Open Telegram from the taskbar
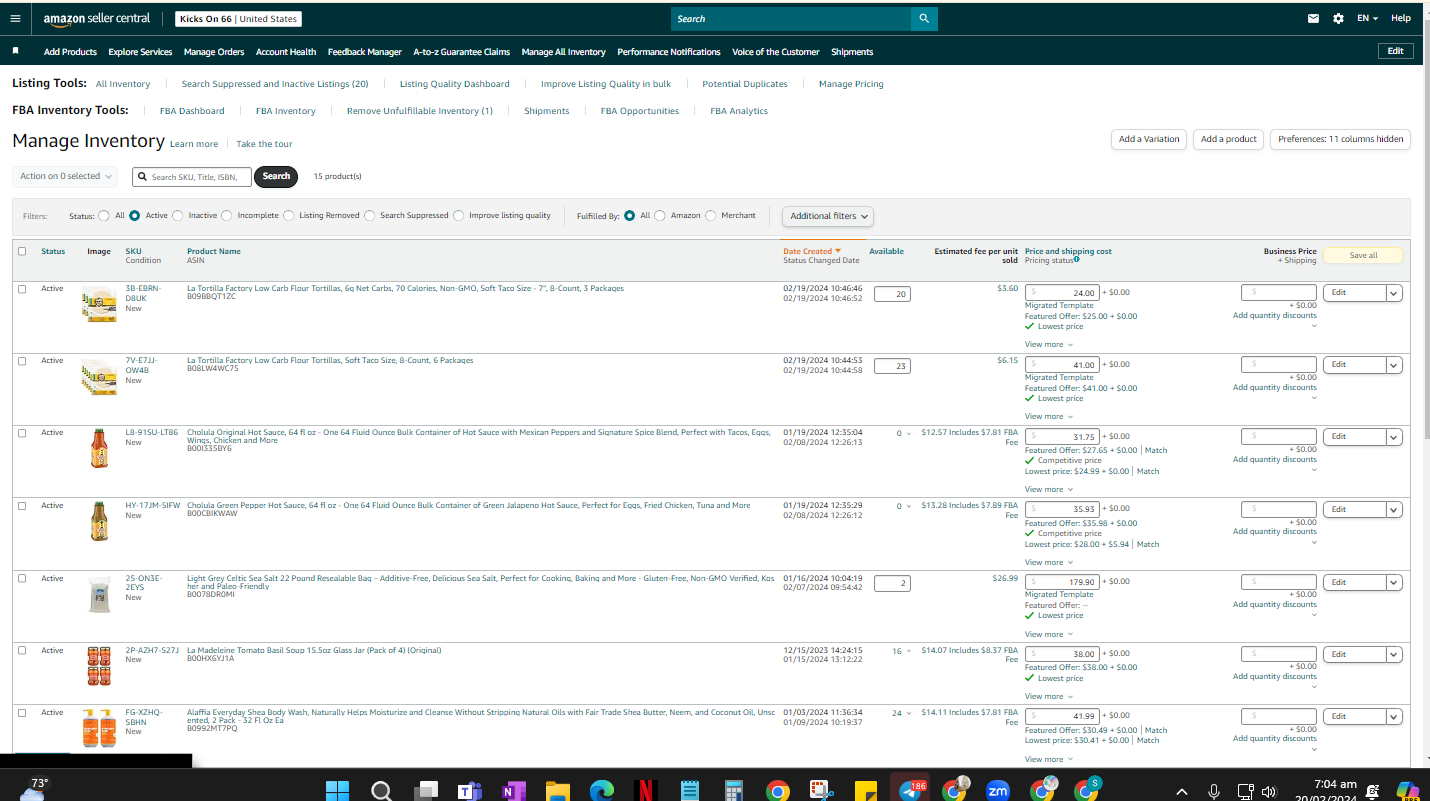The width and height of the screenshot is (1430, 801). [x=911, y=790]
